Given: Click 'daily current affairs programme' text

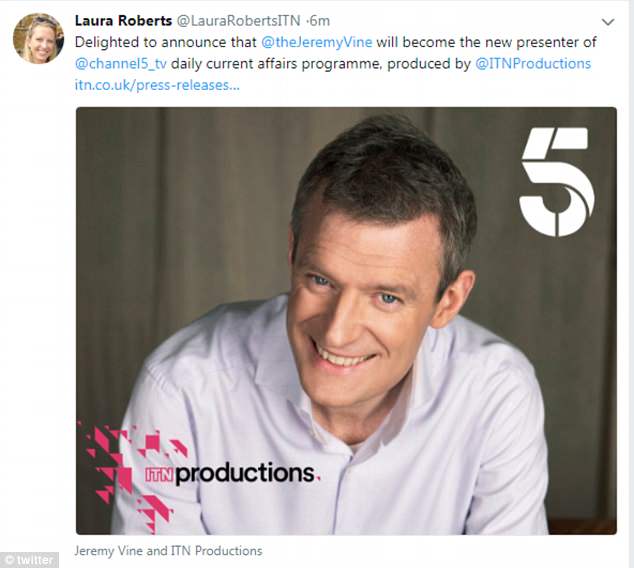Looking at the screenshot, I should coord(276,64).
